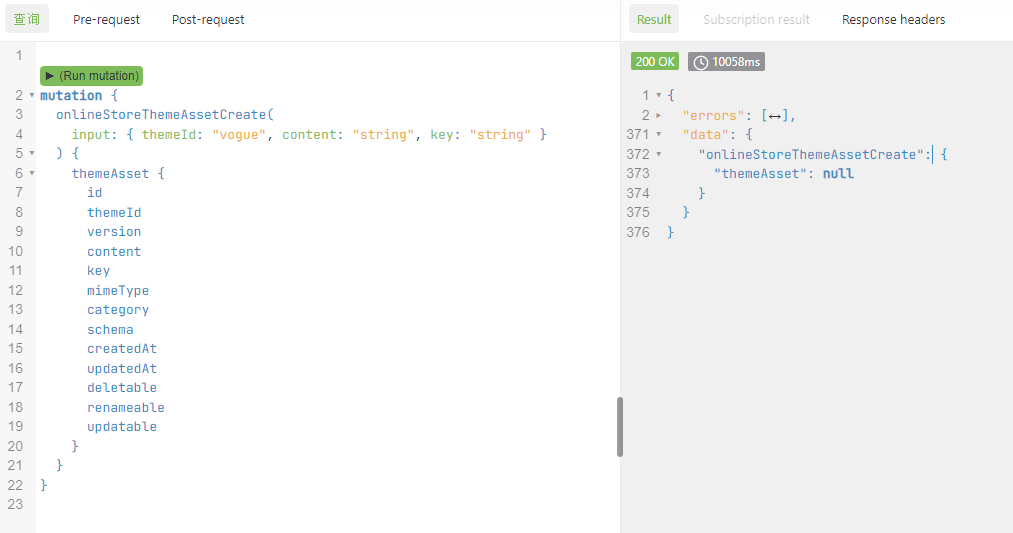The image size is (1013, 533).
Task: Collapse the mutation block at line 2
Action: pyautogui.click(x=31, y=96)
